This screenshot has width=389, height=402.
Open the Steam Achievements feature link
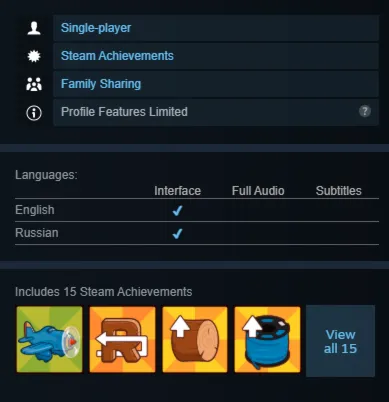(x=117, y=56)
